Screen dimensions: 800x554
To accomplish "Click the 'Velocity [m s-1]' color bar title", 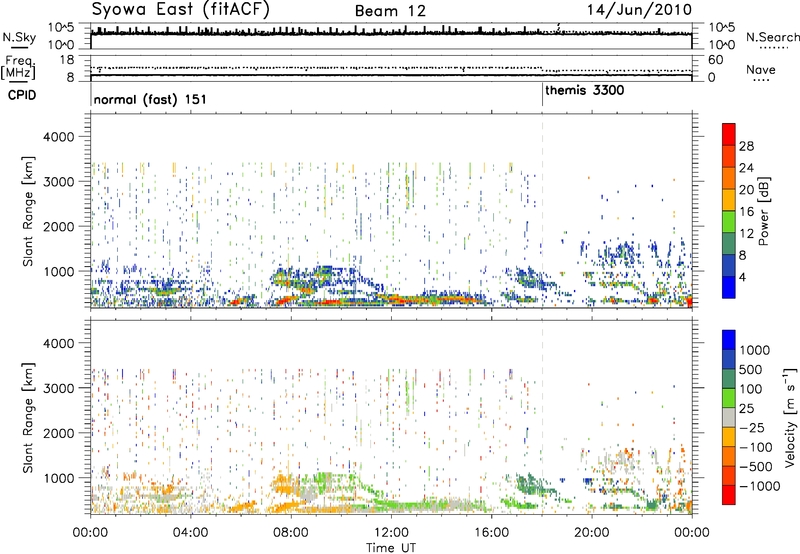I will coord(790,417).
